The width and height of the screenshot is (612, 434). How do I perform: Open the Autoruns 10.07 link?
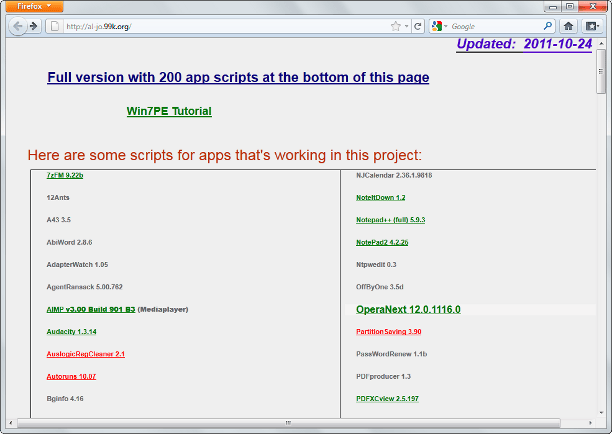[x=71, y=377]
